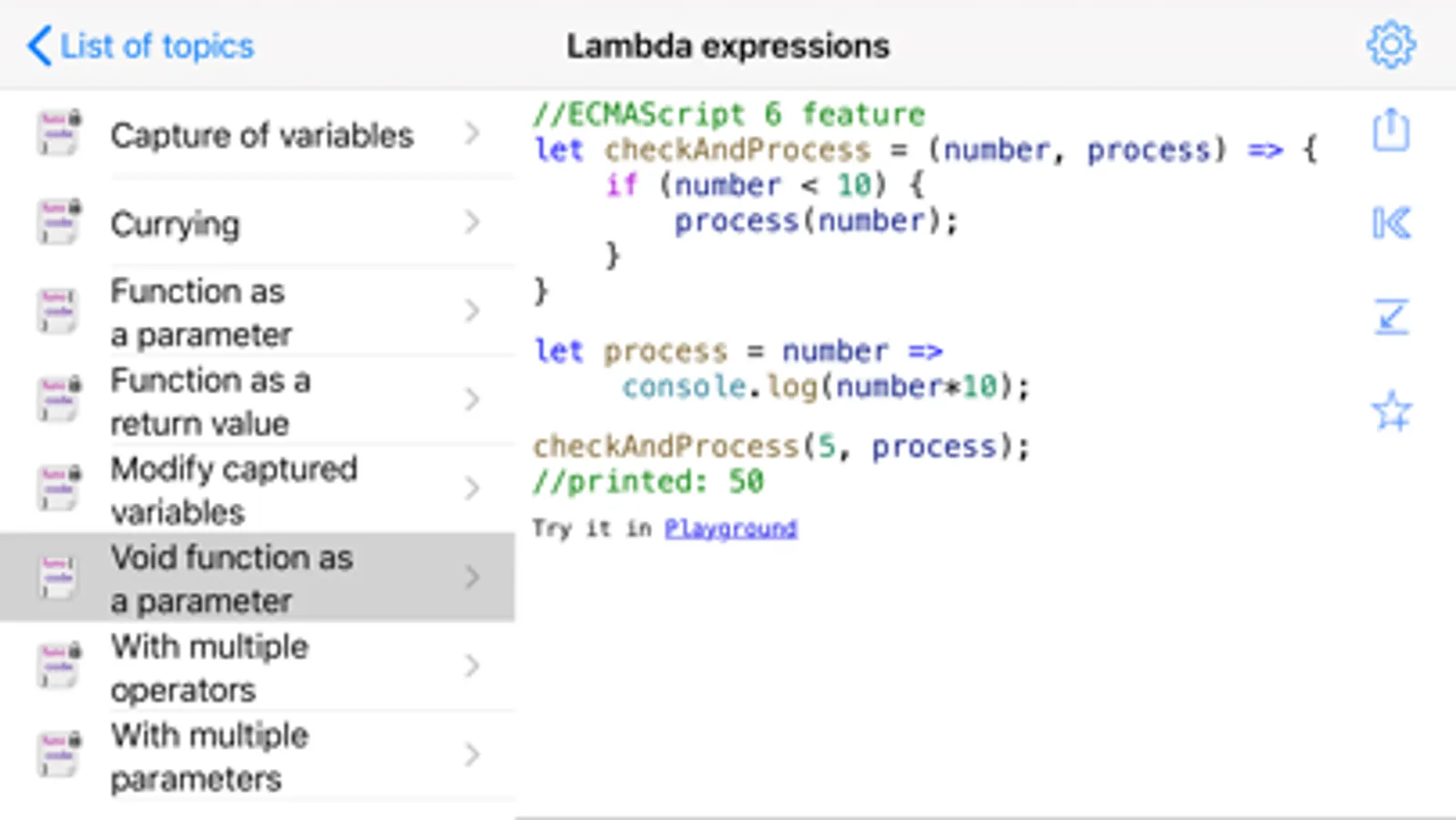Go back to List of topics

coord(141,46)
